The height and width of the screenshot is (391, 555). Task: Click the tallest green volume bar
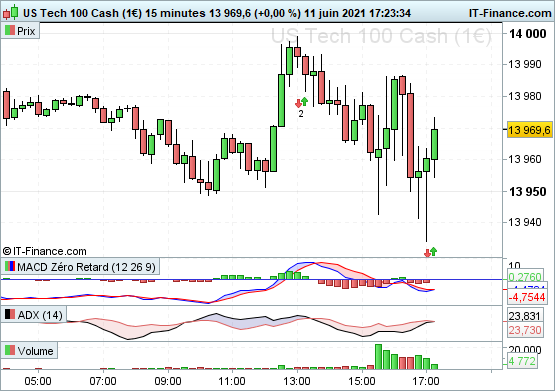point(378,357)
